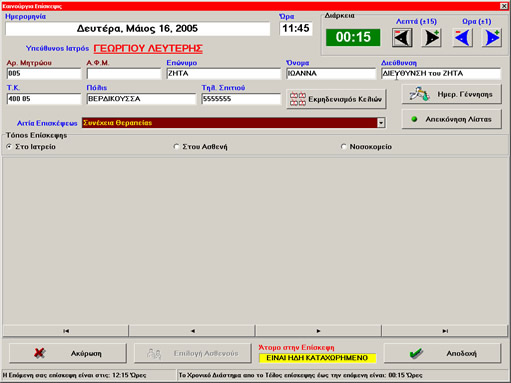The width and height of the screenshot is (511, 383).
Task: Increase duration by one hour
Action: 492,37
